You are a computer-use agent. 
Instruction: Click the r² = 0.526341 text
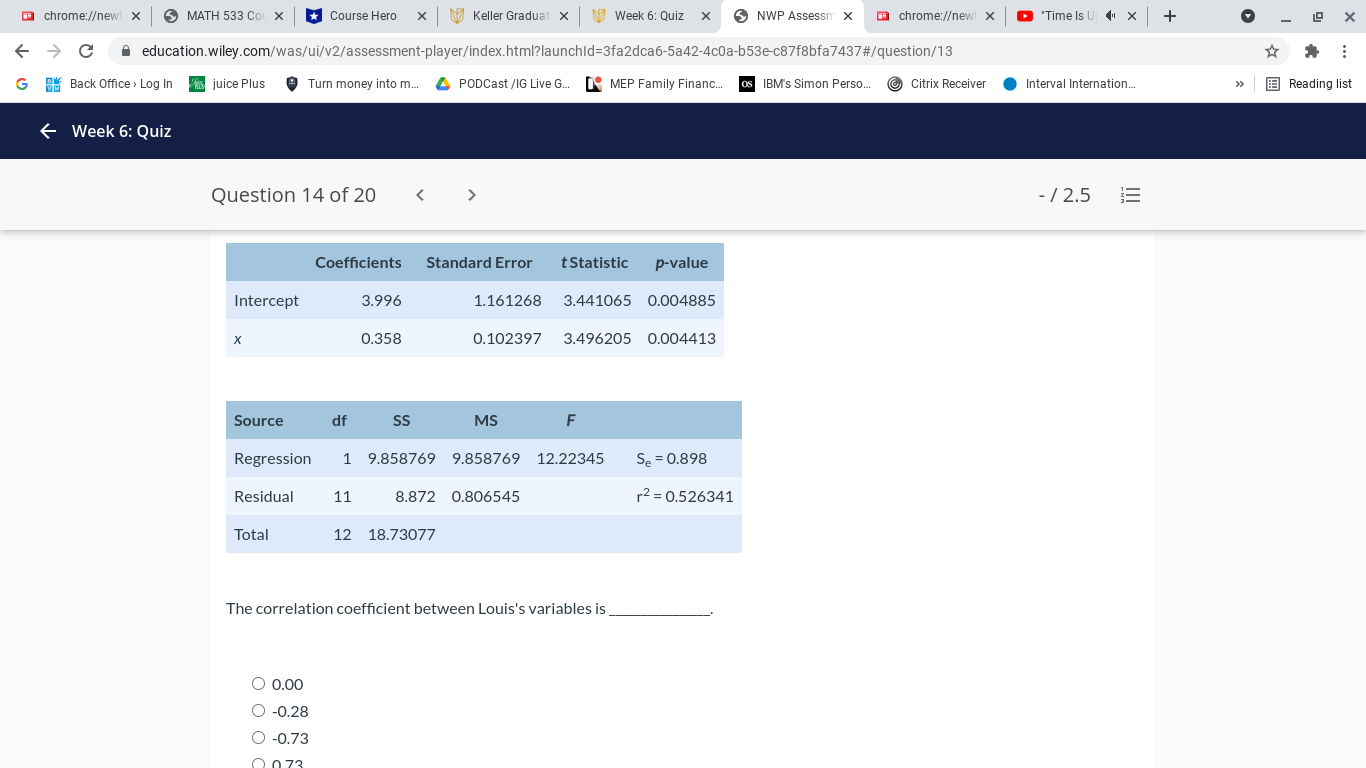click(685, 496)
